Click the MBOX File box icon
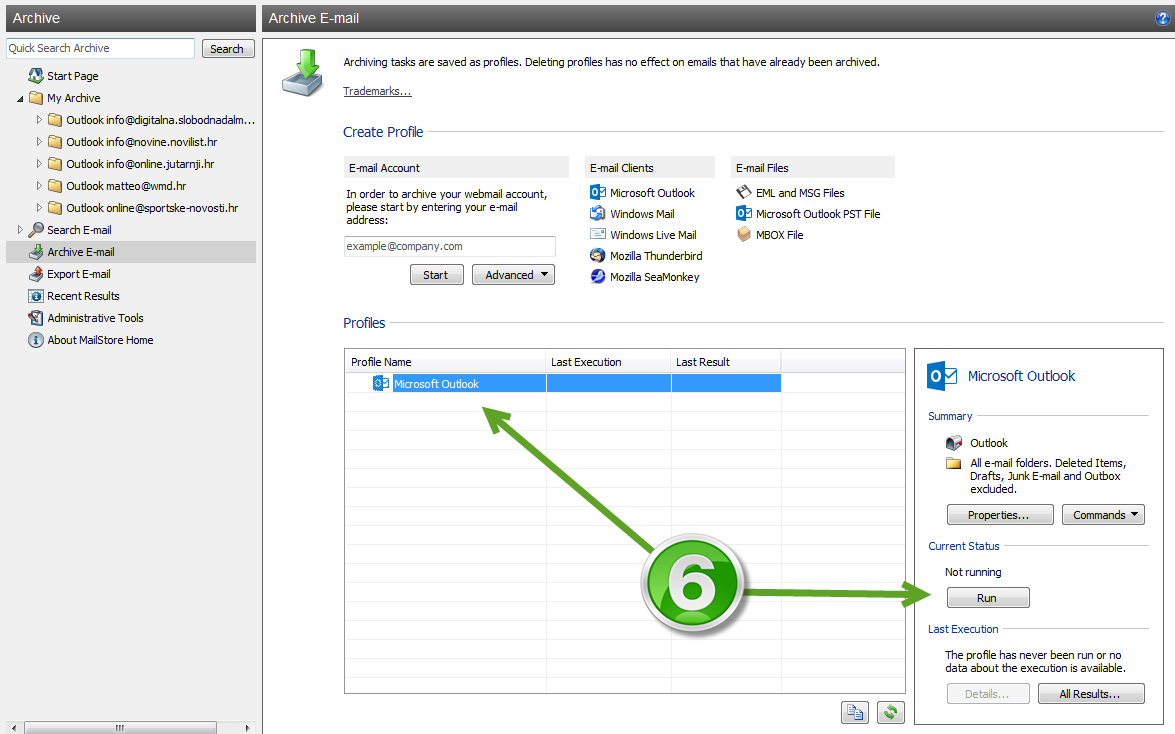Viewport: 1175px width, 734px height. [x=743, y=234]
